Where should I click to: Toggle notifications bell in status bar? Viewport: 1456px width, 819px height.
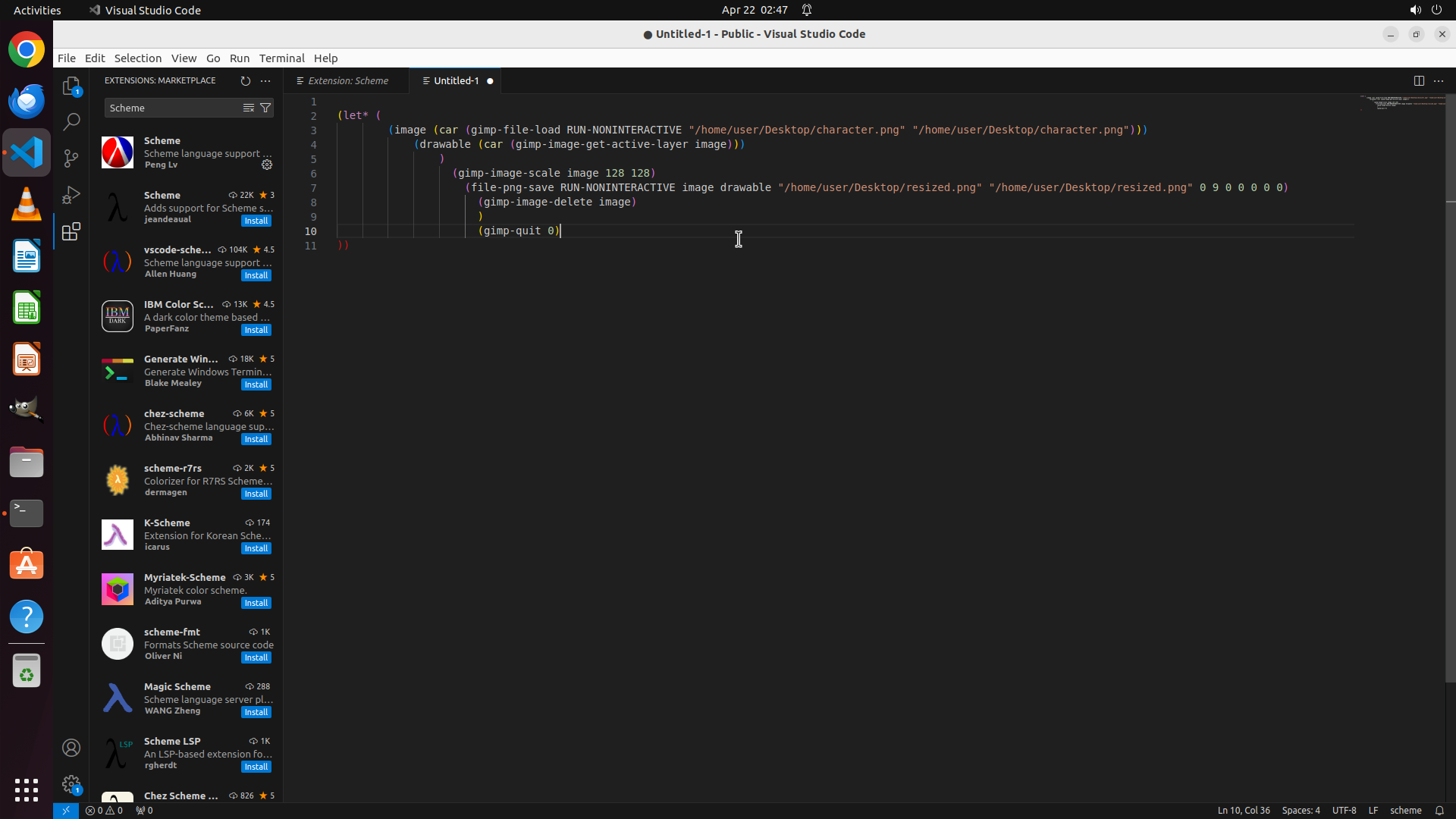tap(1439, 810)
